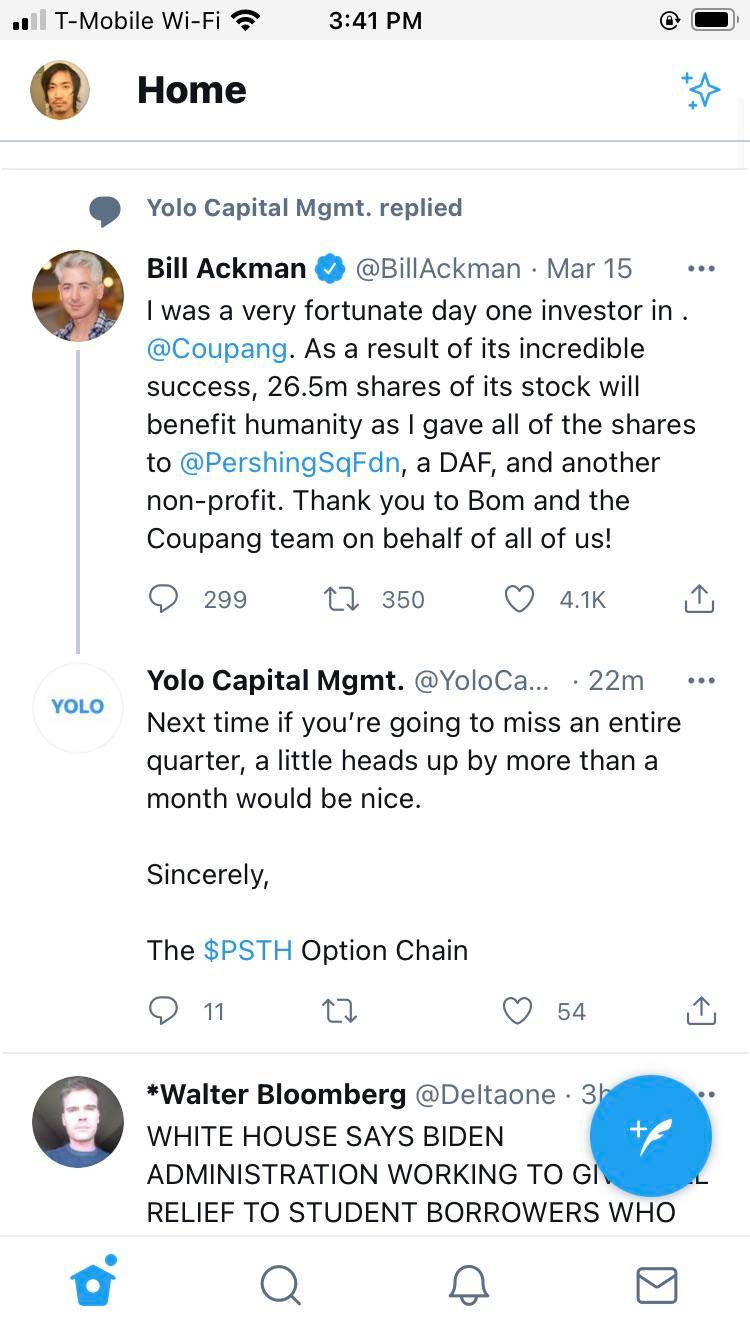Like the Yolo Capital Mgmt. tweet
750x1334 pixels.
517,1011
